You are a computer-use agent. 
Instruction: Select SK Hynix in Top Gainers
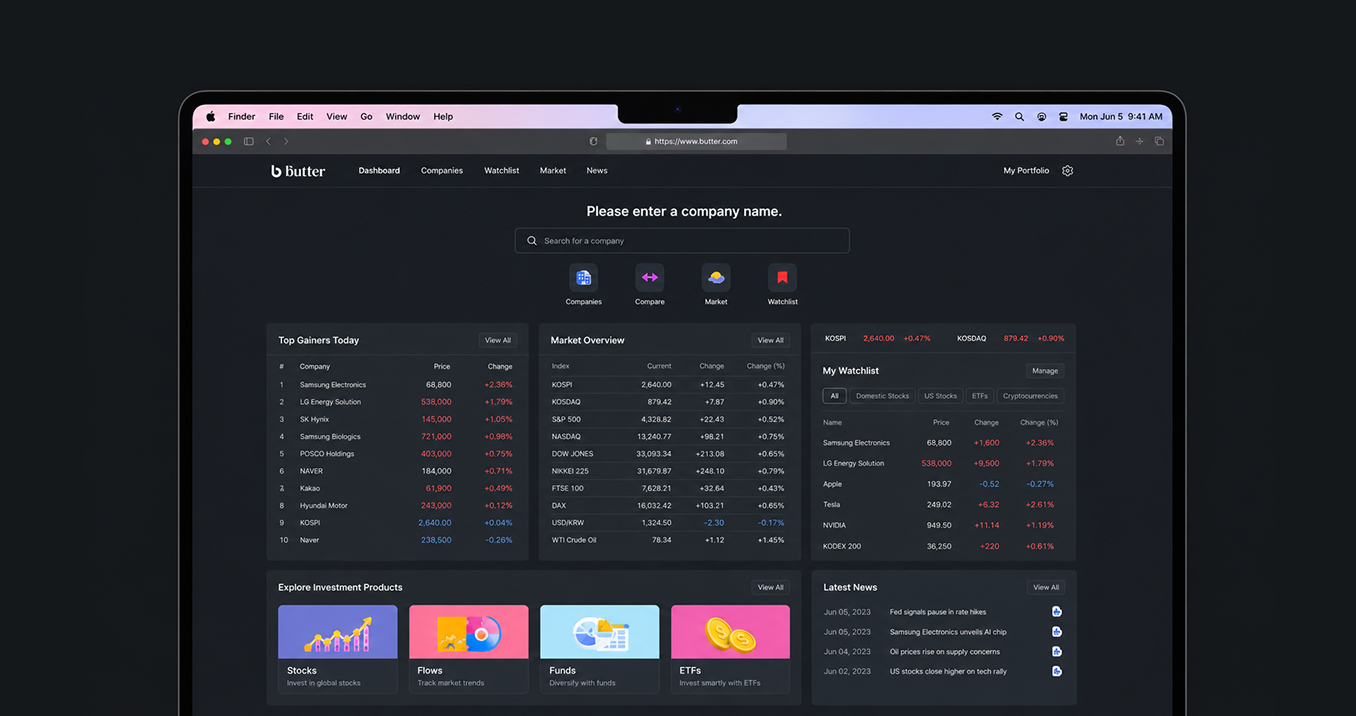tap(397, 420)
